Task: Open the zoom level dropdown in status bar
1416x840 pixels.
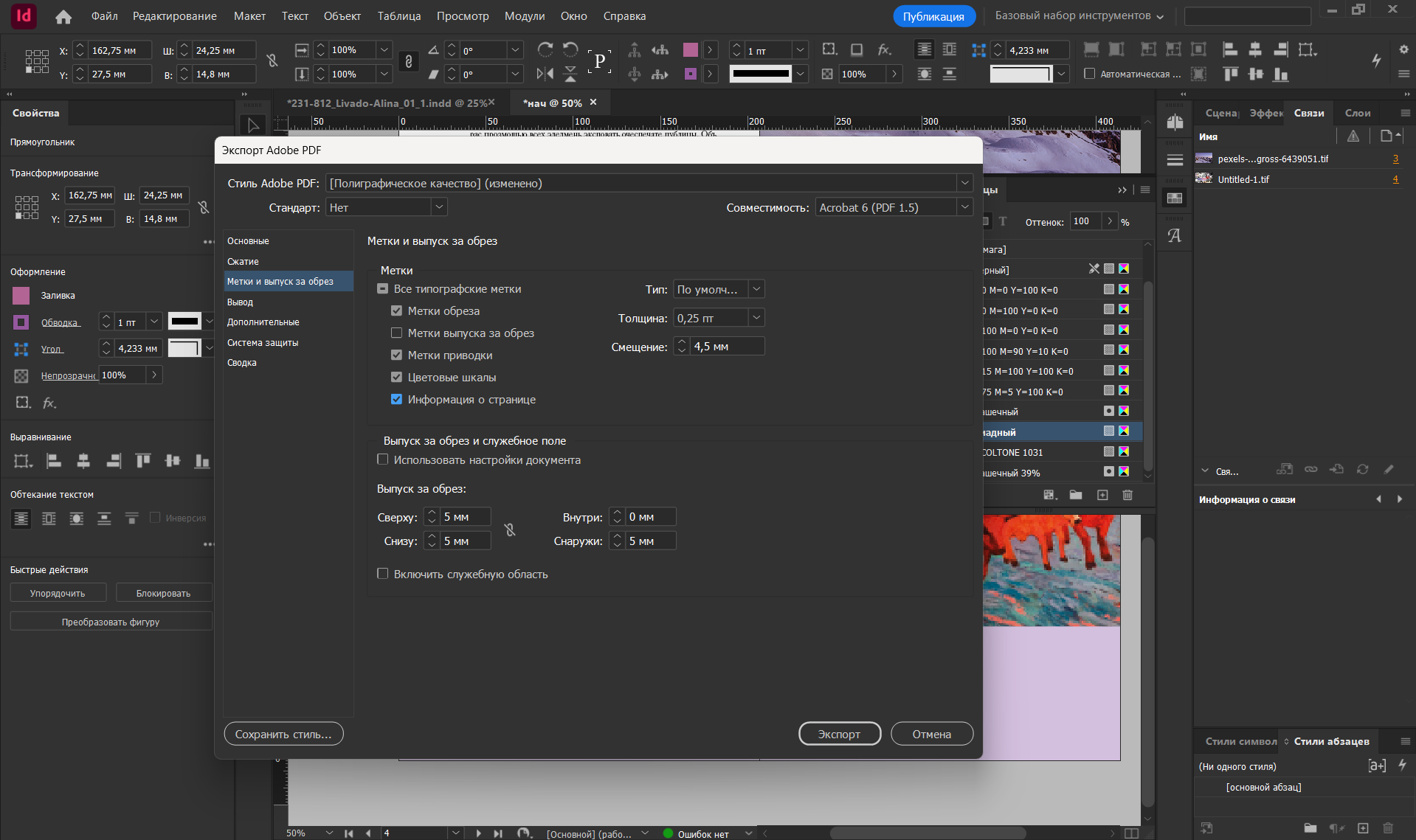Action: (x=329, y=833)
